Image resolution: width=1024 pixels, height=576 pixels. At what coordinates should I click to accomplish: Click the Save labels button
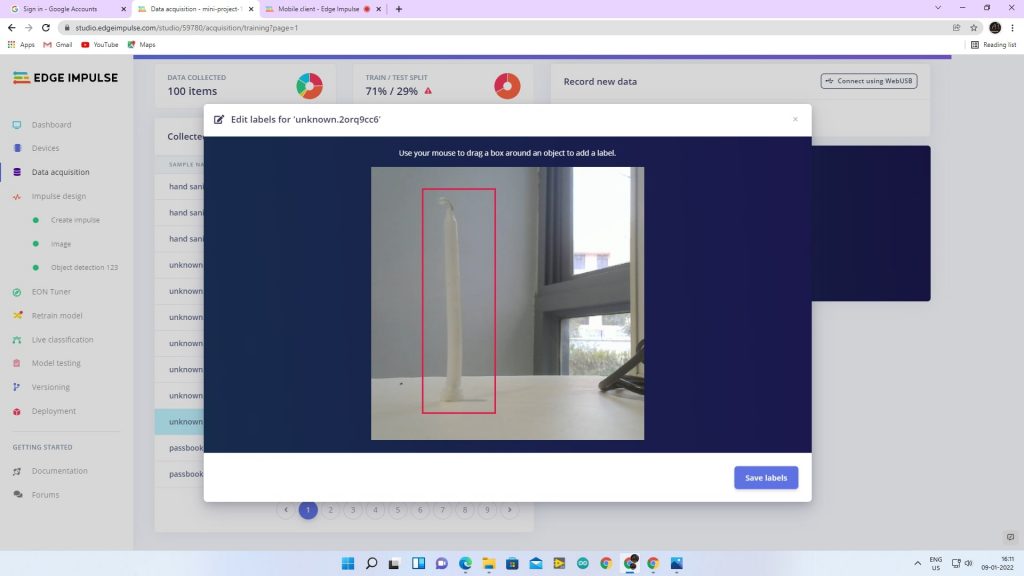pyautogui.click(x=765, y=477)
